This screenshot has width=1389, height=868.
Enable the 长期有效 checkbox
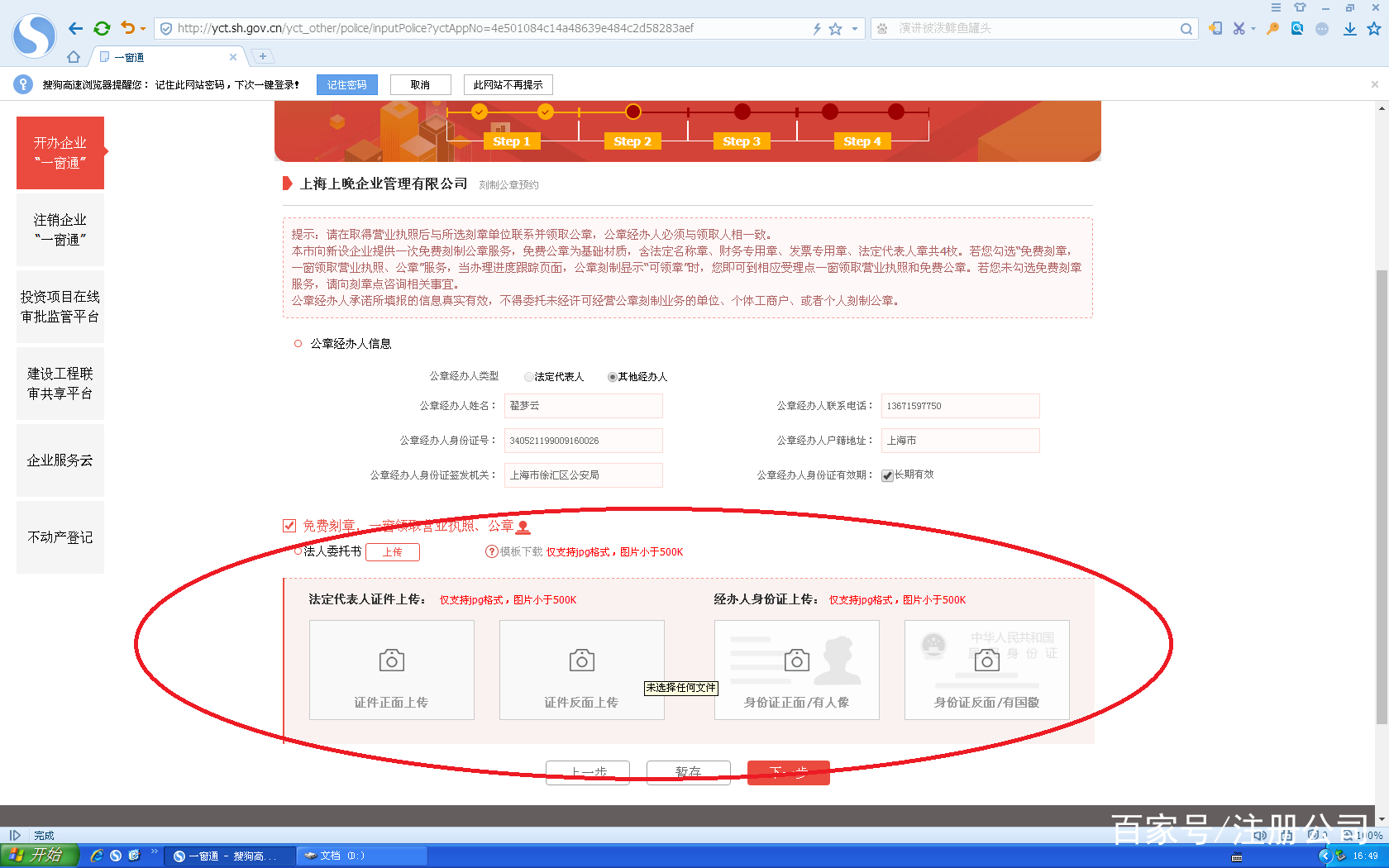(887, 474)
